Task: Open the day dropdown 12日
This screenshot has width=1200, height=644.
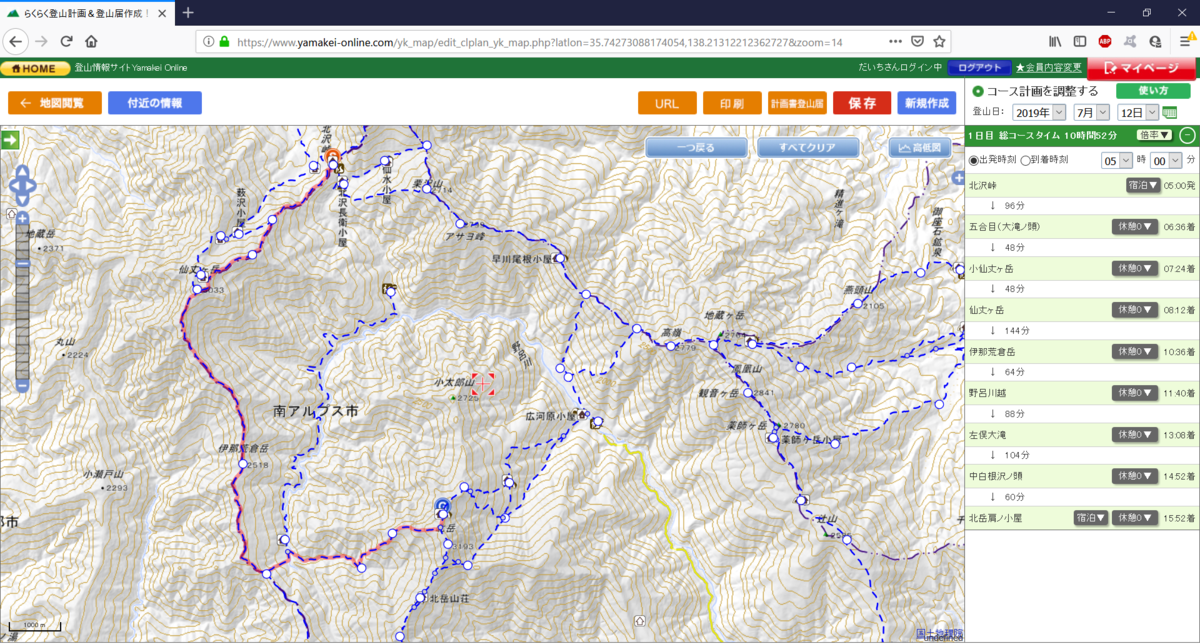Action: pos(1138,113)
